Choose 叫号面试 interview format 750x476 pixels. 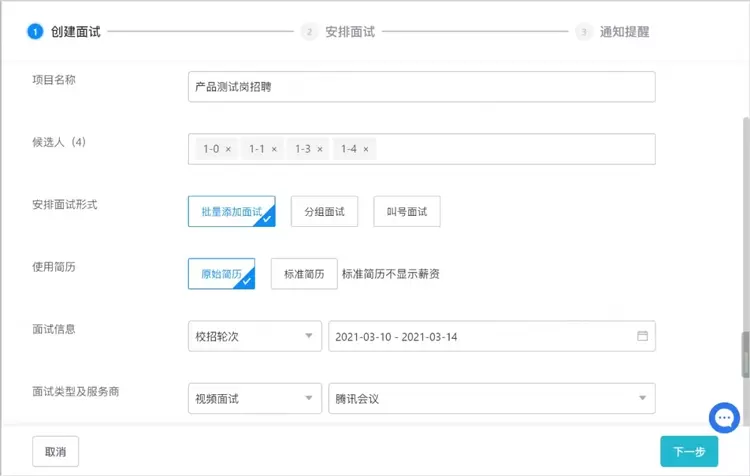(x=406, y=211)
